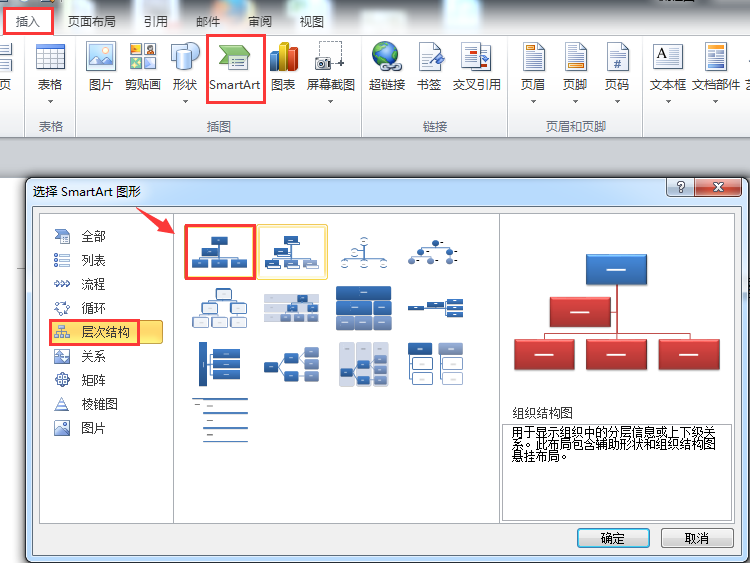750x563 pixels.
Task: Expand the 页码 dropdown arrow
Action: tap(618, 101)
